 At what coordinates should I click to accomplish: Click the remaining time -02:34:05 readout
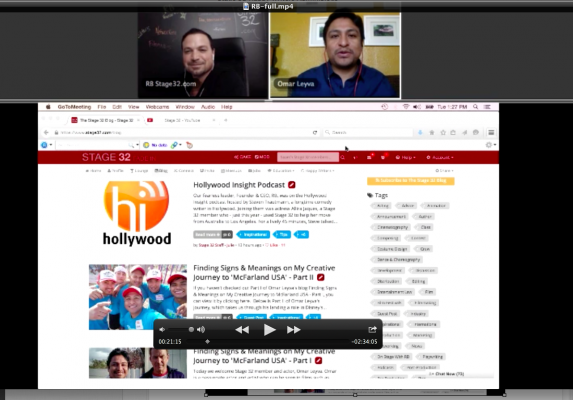(364, 342)
